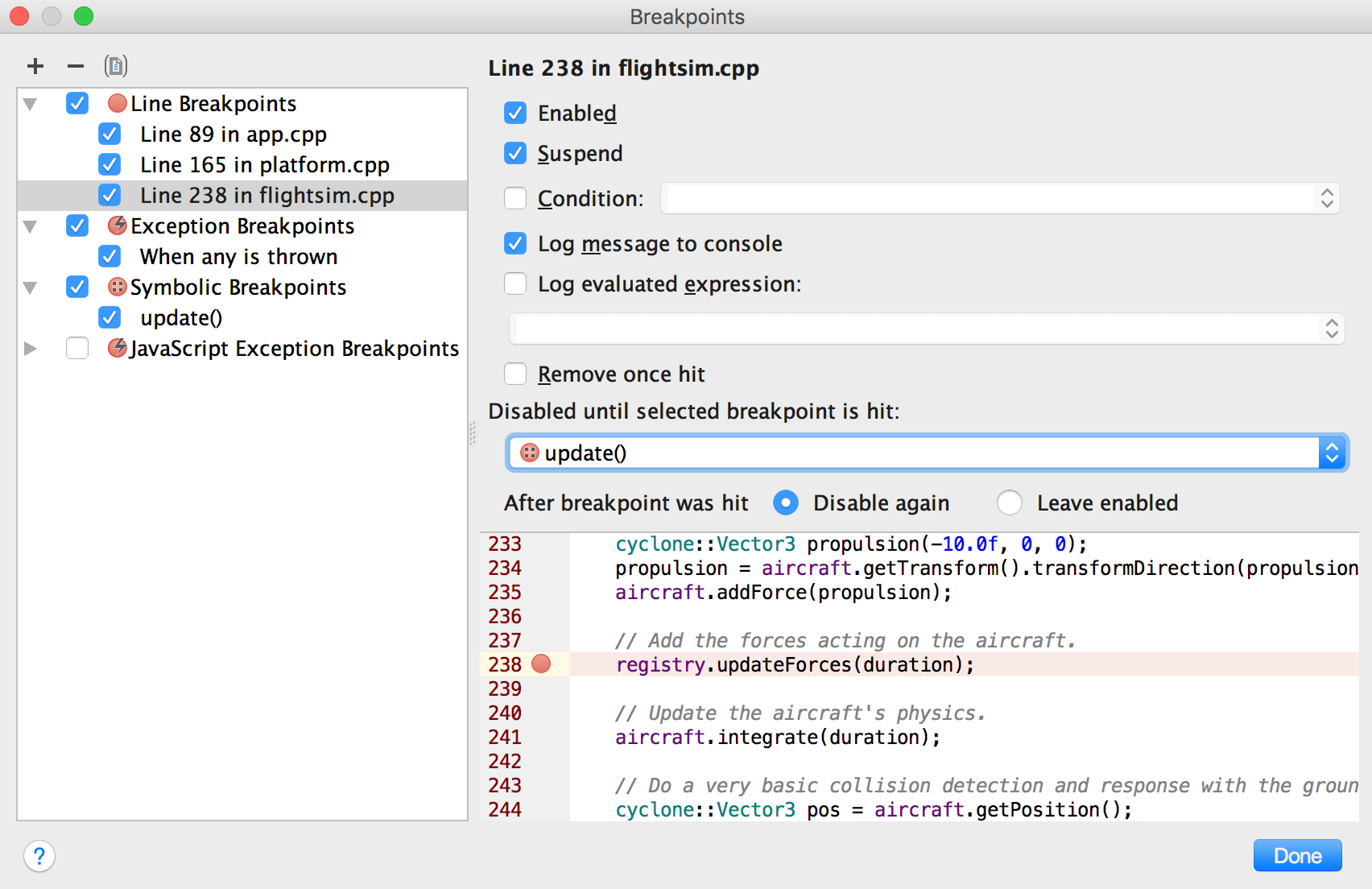Screen dimensions: 1372x889
Task: Open help with the question mark icon
Action: click(39, 856)
